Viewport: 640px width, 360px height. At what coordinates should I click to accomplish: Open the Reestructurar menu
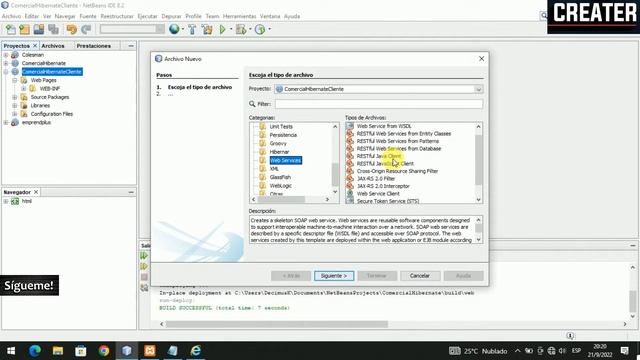click(x=117, y=16)
